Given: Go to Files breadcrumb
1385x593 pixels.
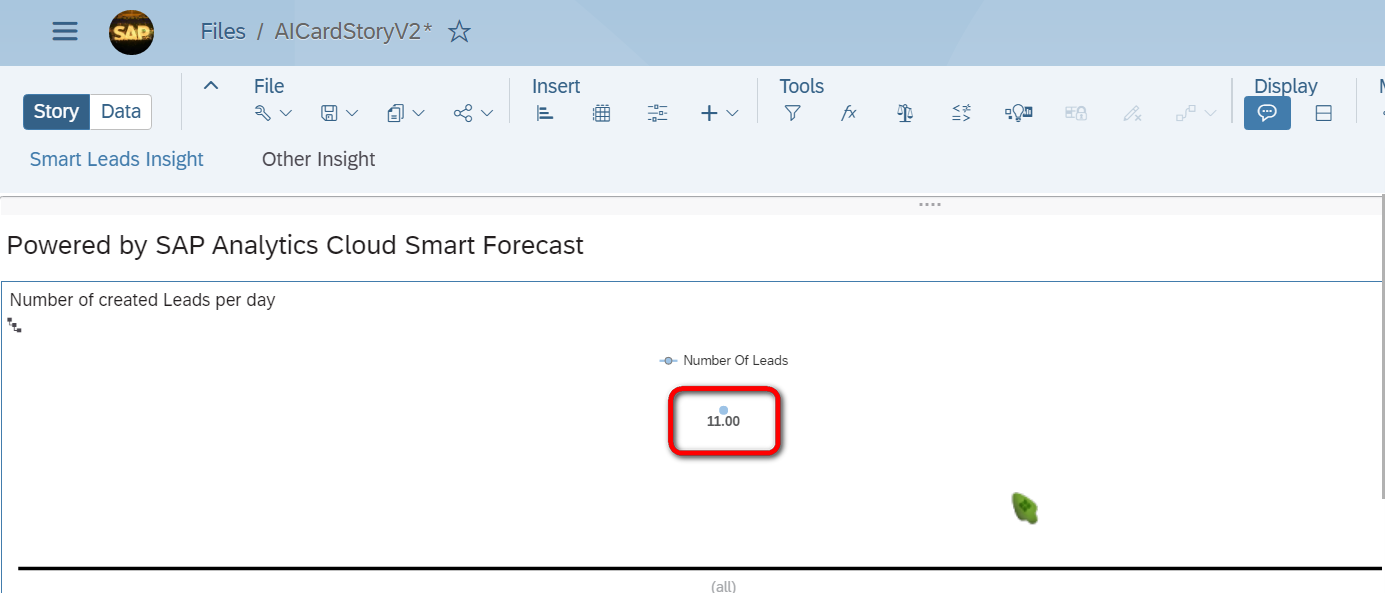Looking at the screenshot, I should [223, 32].
